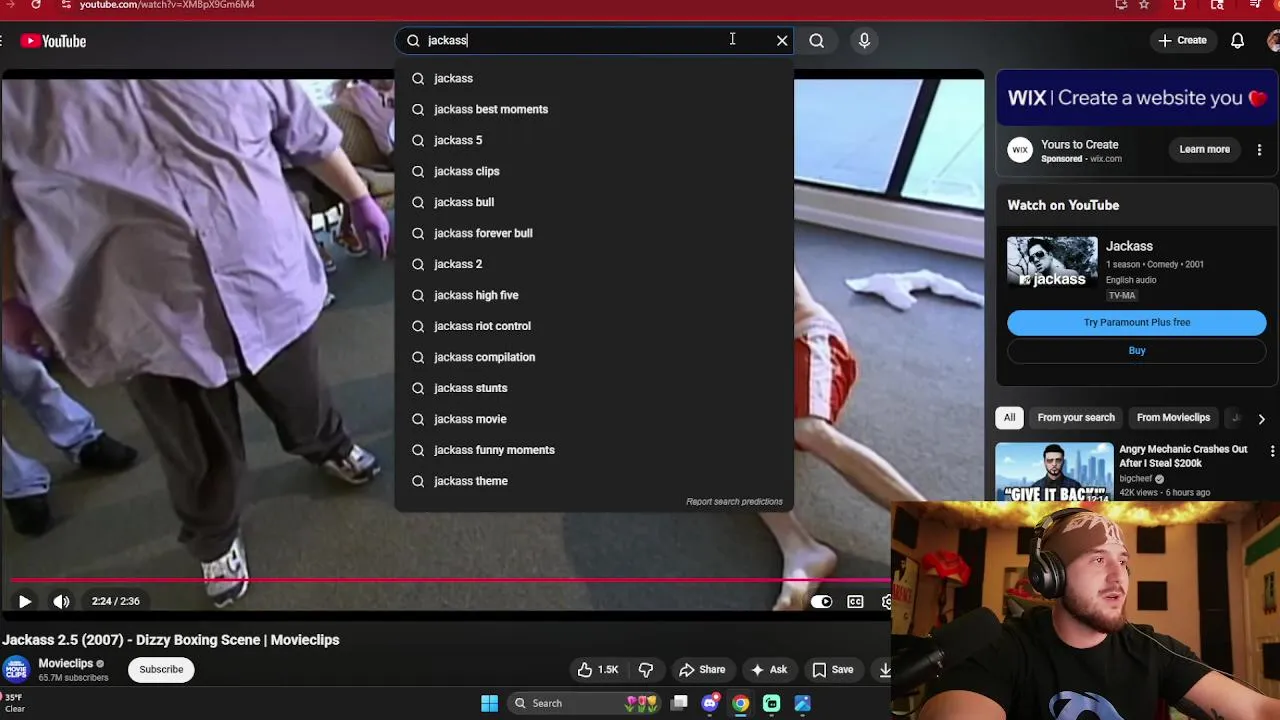1280x720 pixels.
Task: Select the 'All' filter chip
Action: click(1010, 418)
